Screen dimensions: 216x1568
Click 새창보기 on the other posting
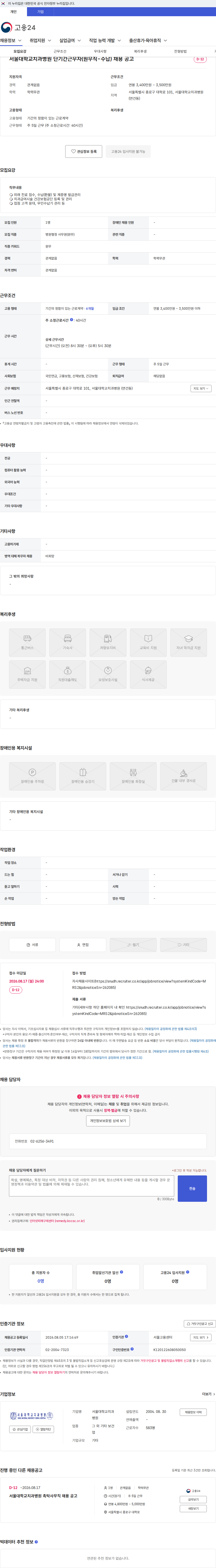[193, 1508]
